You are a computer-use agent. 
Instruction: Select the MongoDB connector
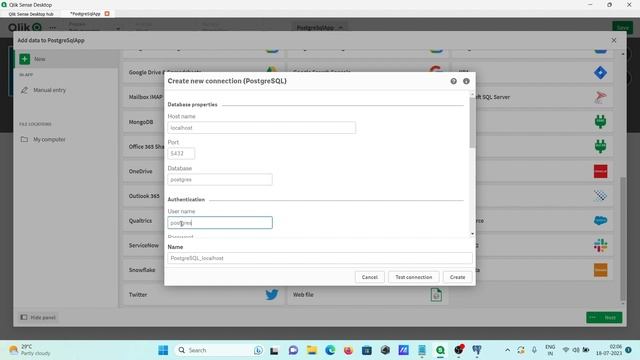click(x=141, y=122)
